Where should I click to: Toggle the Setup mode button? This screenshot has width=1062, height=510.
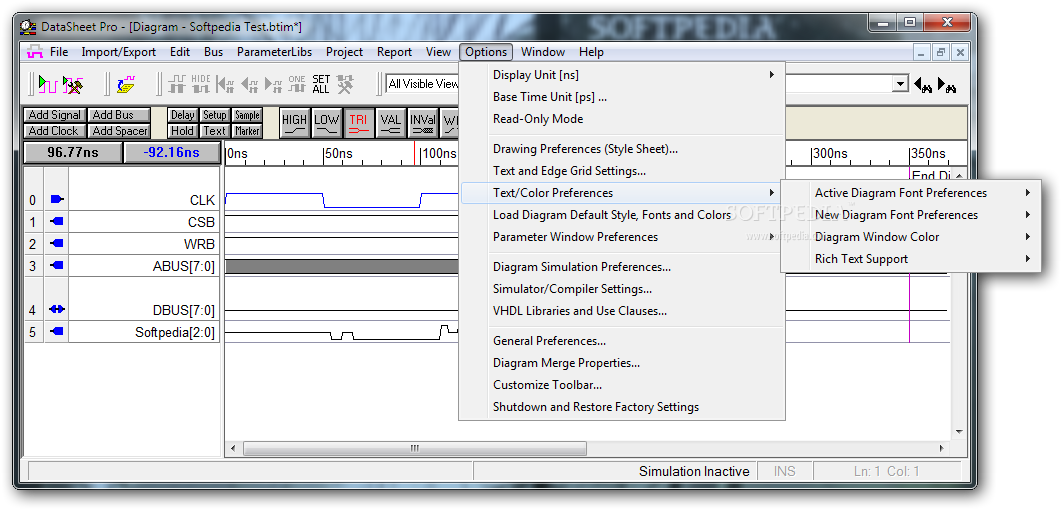click(215, 115)
